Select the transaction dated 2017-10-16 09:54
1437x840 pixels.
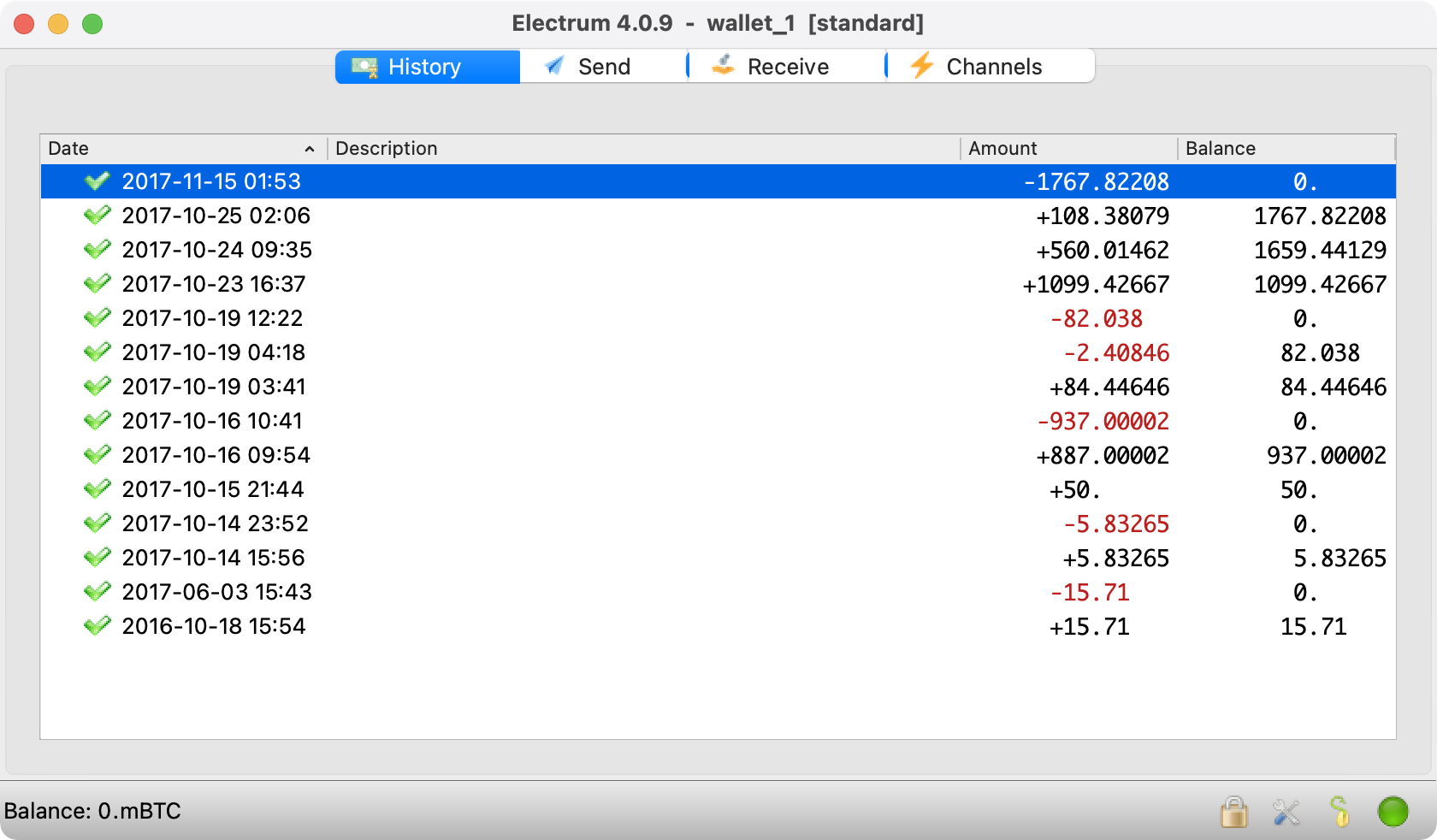pyautogui.click(x=718, y=455)
